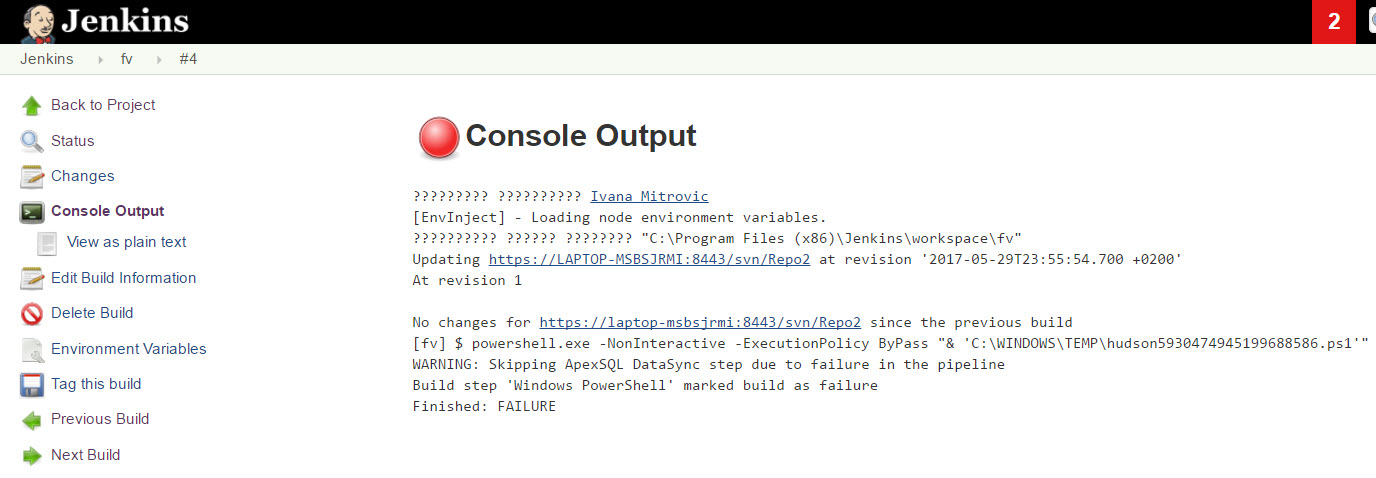Click the Edit Build Information notepad icon
The image size is (1376, 478).
tap(32, 278)
